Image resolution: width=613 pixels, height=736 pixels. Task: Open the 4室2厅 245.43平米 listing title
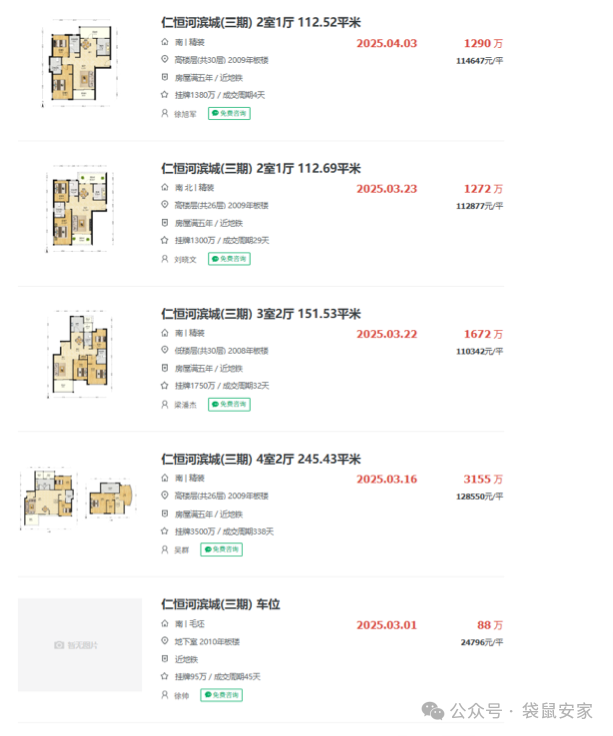pyautogui.click(x=260, y=459)
